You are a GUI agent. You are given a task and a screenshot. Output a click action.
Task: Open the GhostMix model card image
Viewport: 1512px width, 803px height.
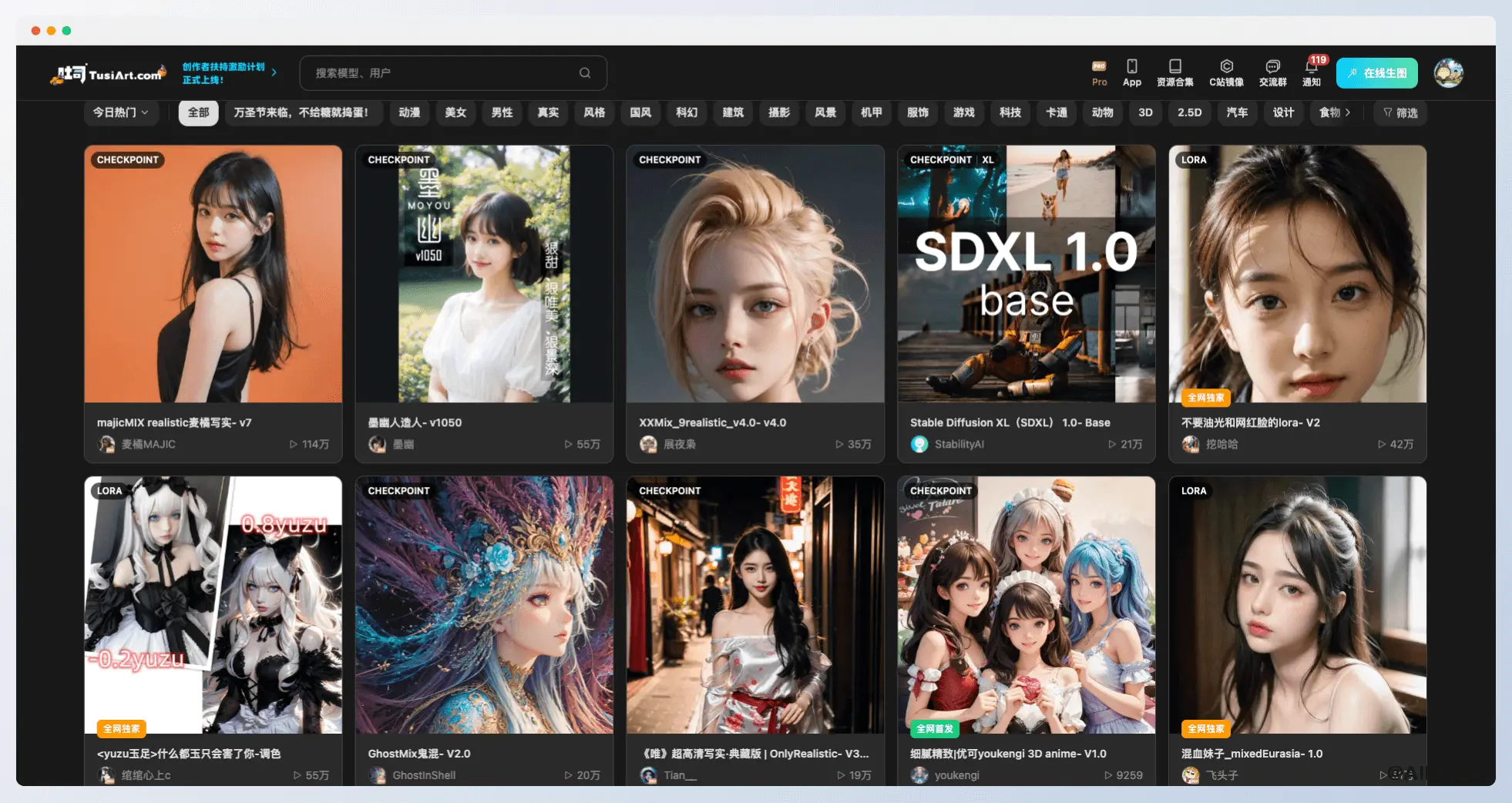[x=484, y=605]
